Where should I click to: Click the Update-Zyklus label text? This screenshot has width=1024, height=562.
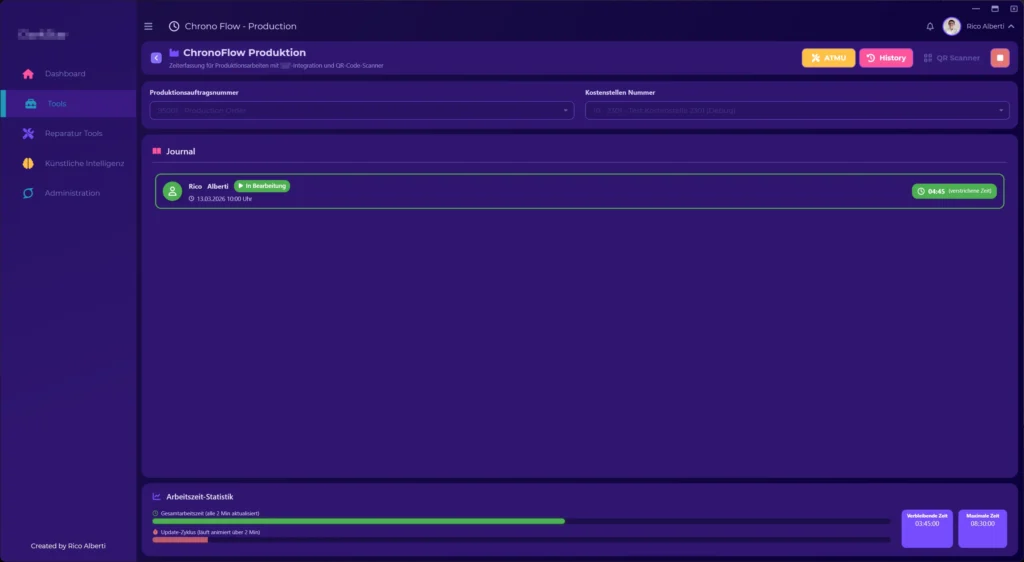click(x=210, y=532)
